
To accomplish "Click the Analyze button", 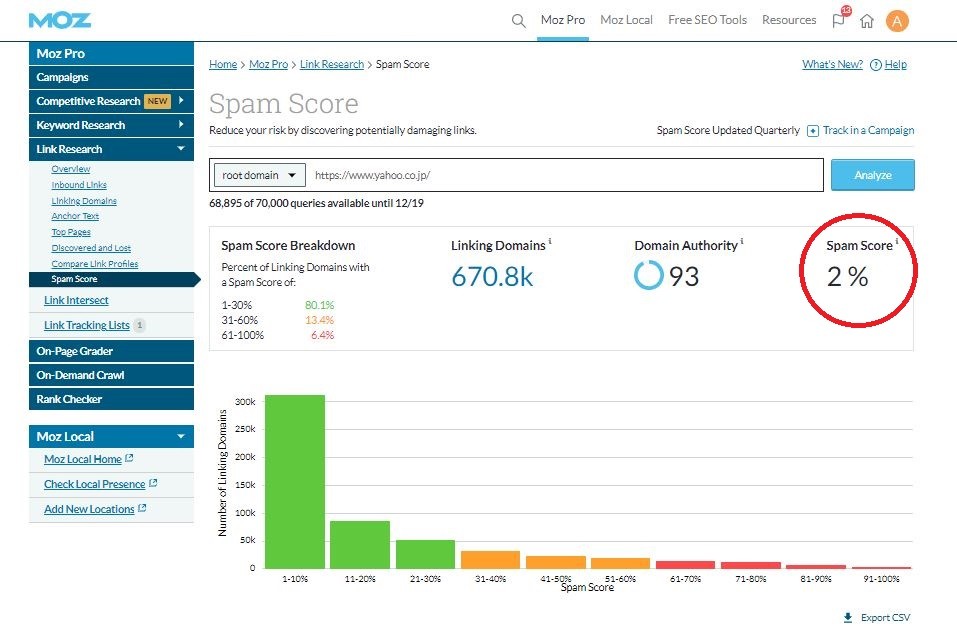I will tap(873, 175).
